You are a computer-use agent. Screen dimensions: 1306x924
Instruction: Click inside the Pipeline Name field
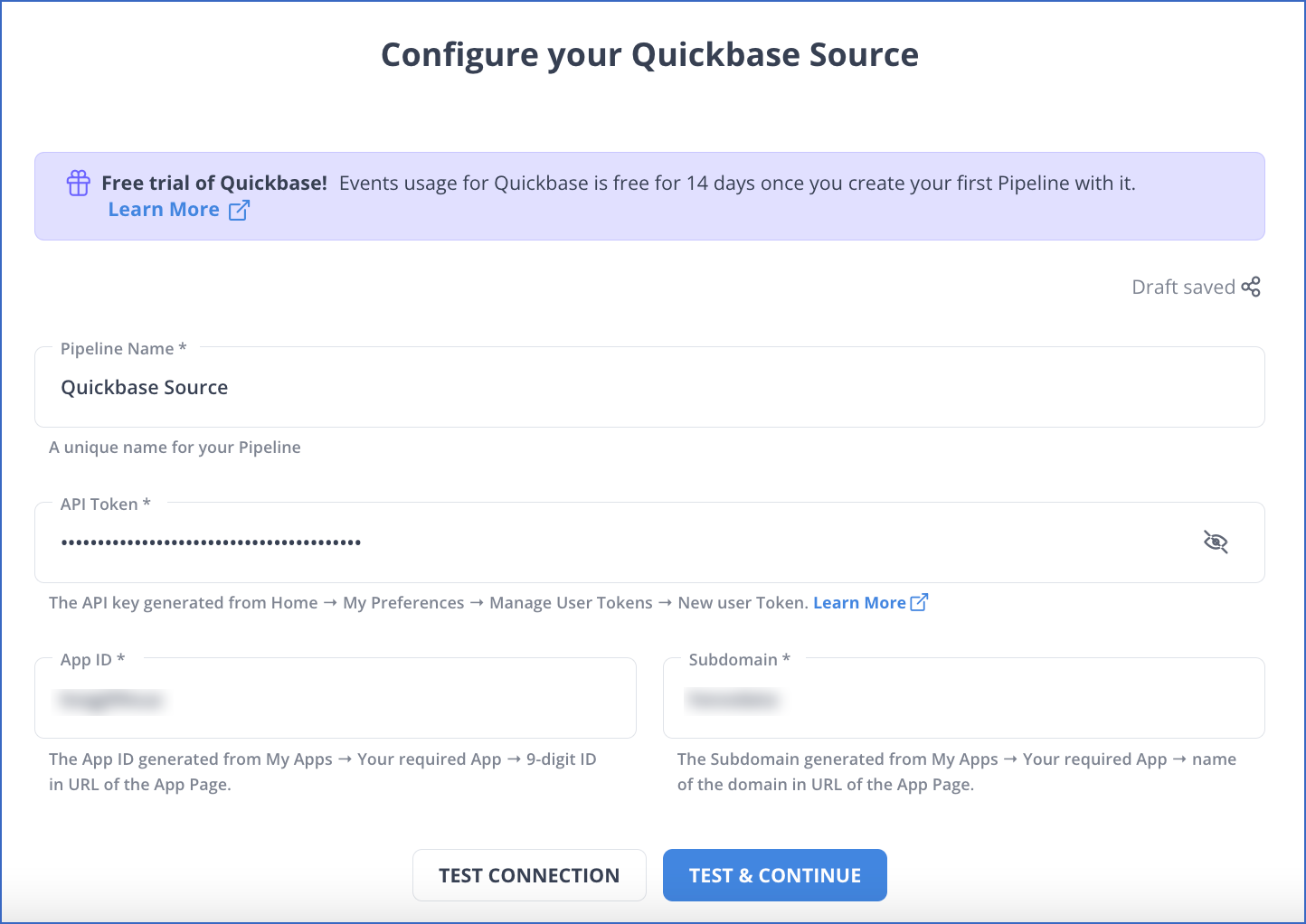[452, 387]
